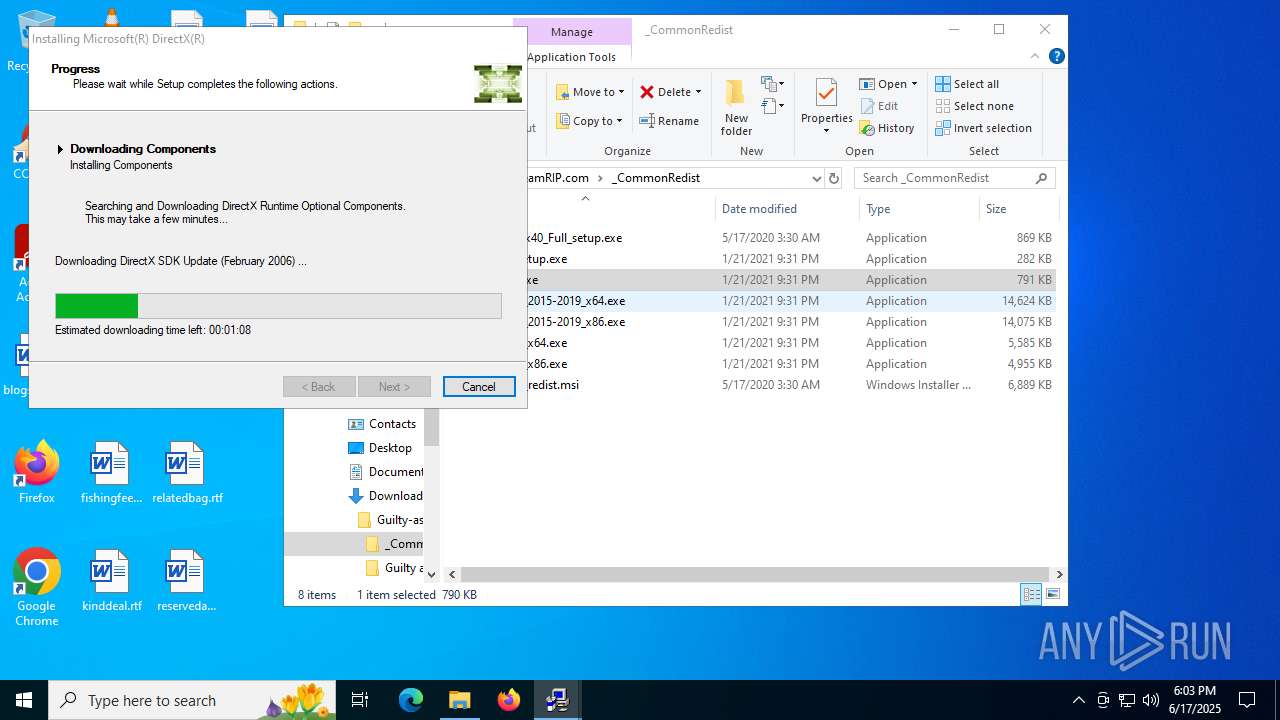Switch to Large icons view in status bar
Viewport: 1280px width, 720px height.
[1052, 594]
